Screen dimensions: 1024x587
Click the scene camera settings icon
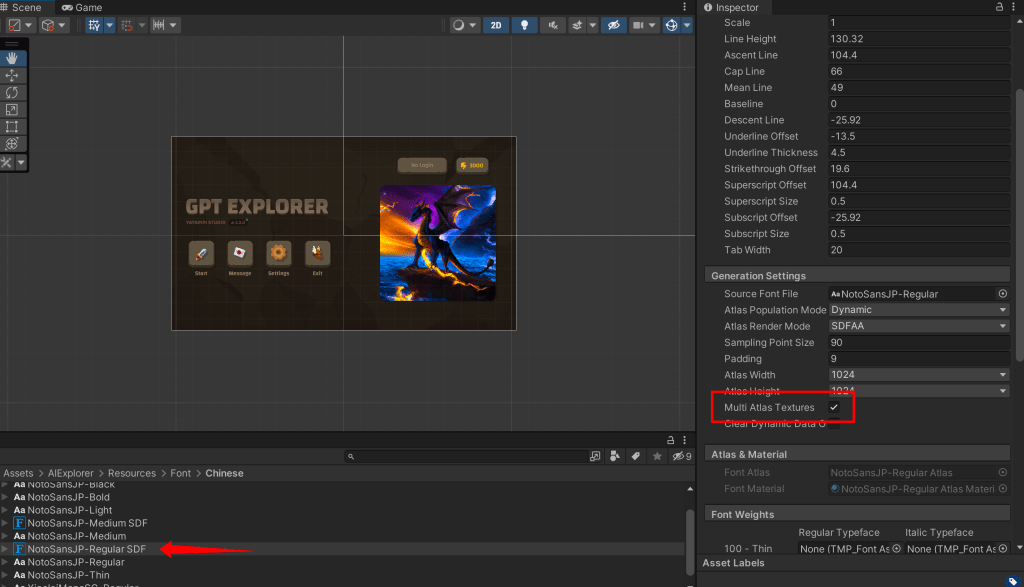click(x=638, y=25)
